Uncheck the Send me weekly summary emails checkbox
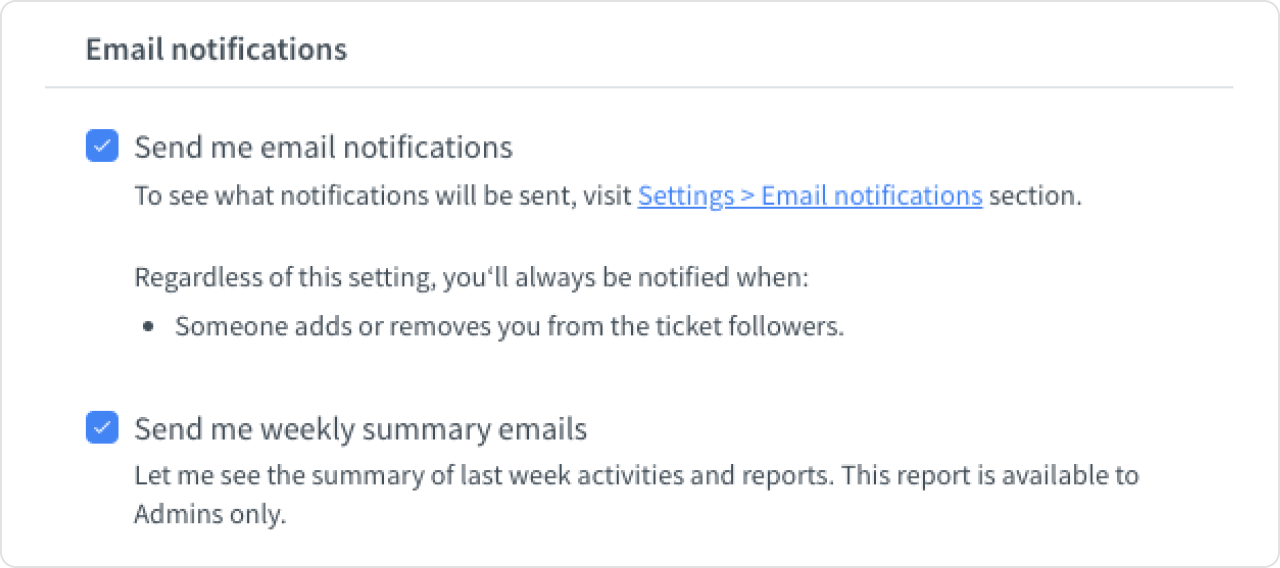Image resolution: width=1280 pixels, height=568 pixels. (x=102, y=429)
